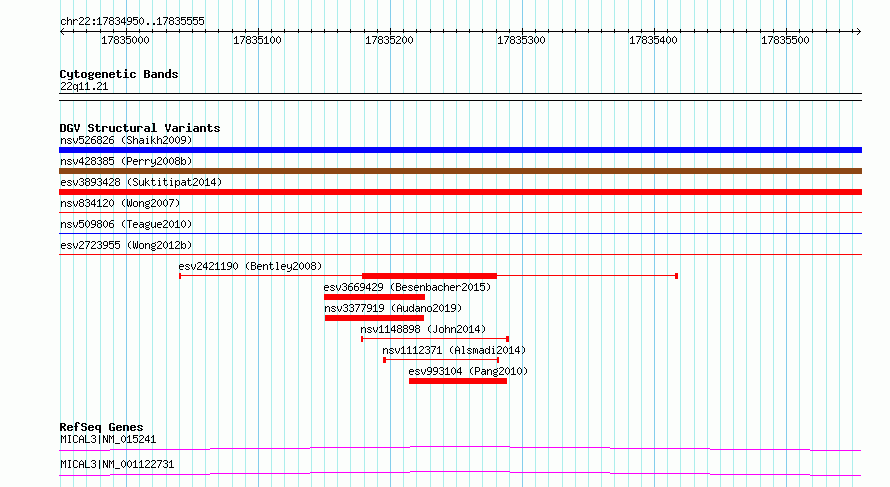The image size is (890, 487).
Task: Click the 22q11.21 band label
Action: pos(84,86)
